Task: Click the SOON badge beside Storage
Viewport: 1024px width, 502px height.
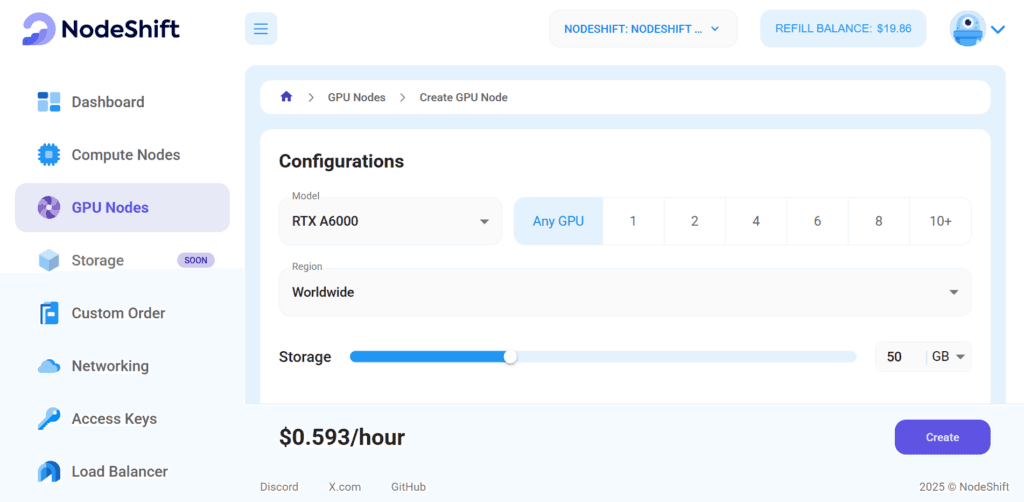Action: [196, 260]
